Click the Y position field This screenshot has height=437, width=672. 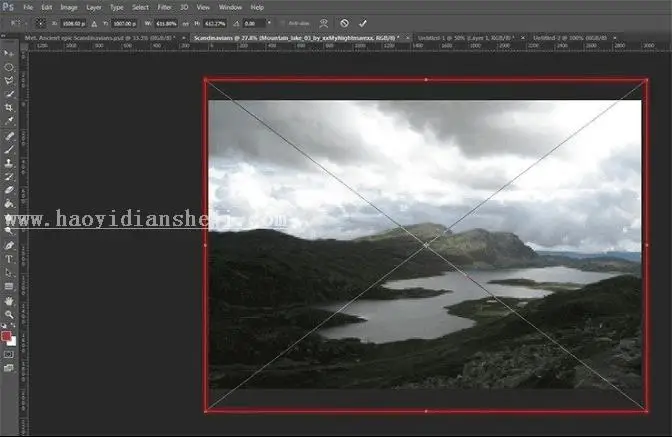124,24
